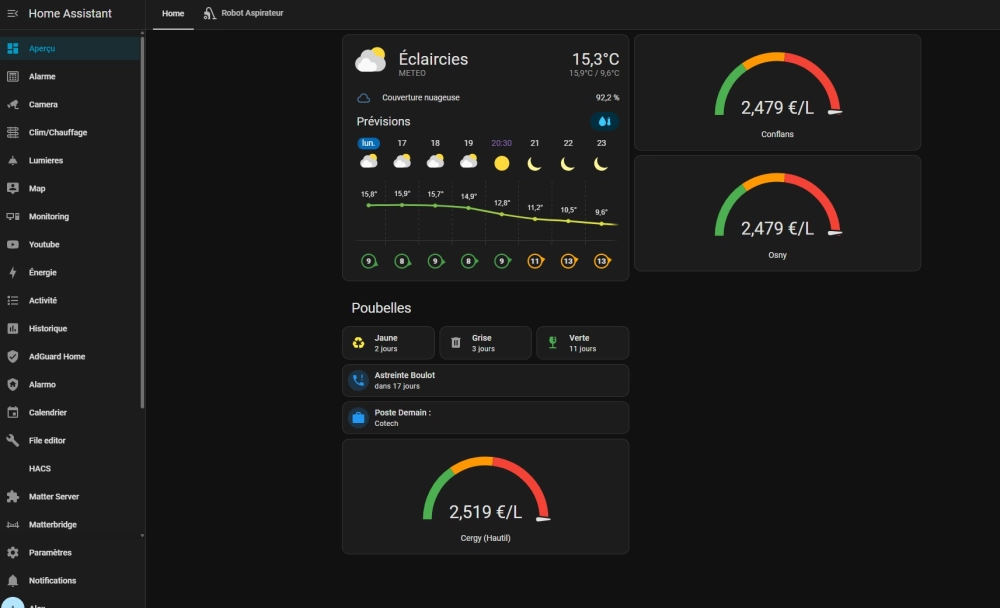Collapse the sidebar with hamburger icon
This screenshot has height=608, width=1000.
click(x=12, y=13)
